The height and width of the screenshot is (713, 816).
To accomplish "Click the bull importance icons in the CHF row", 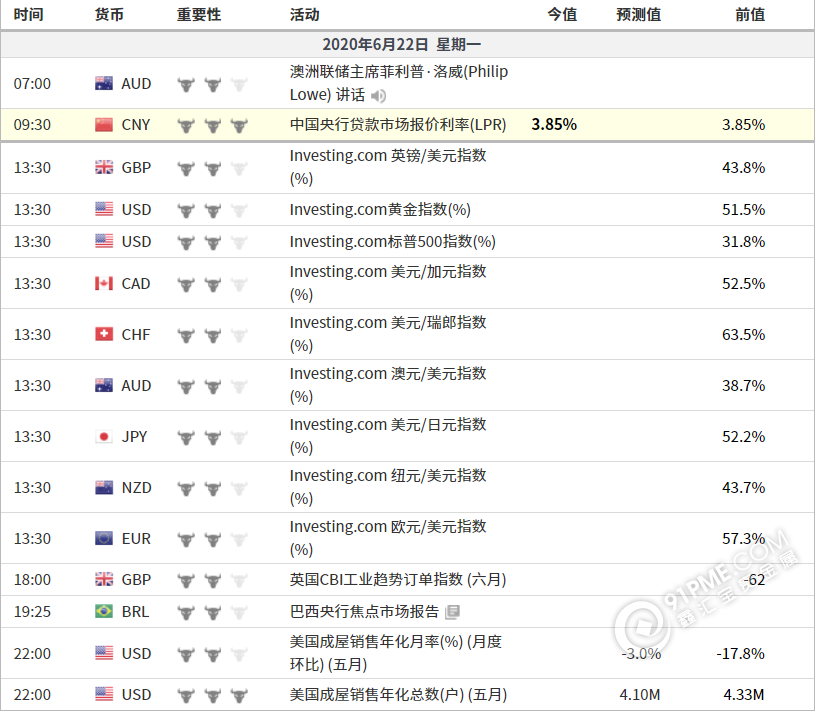I will click(x=212, y=335).
